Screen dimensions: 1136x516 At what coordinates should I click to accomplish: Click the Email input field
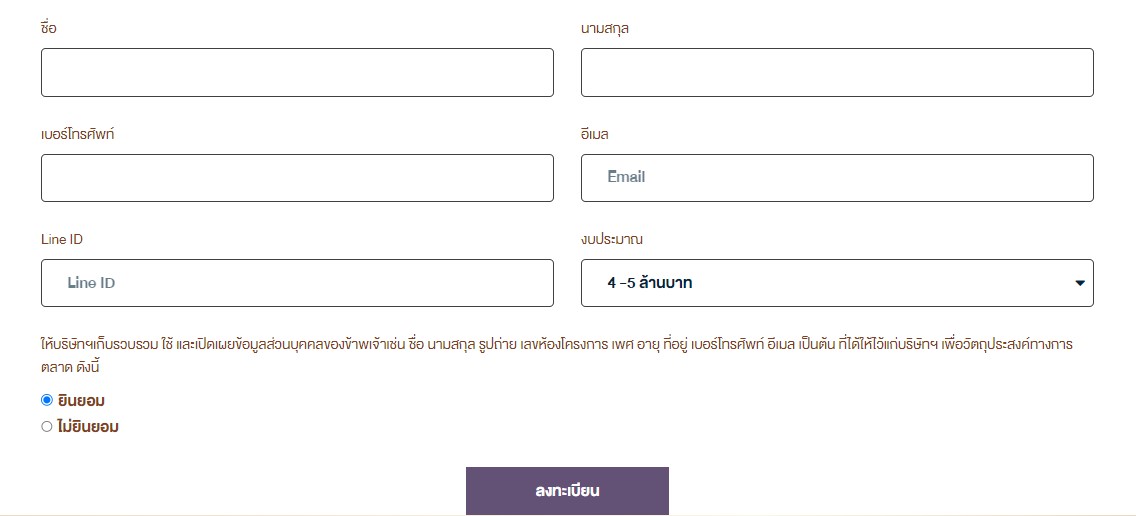coord(837,178)
